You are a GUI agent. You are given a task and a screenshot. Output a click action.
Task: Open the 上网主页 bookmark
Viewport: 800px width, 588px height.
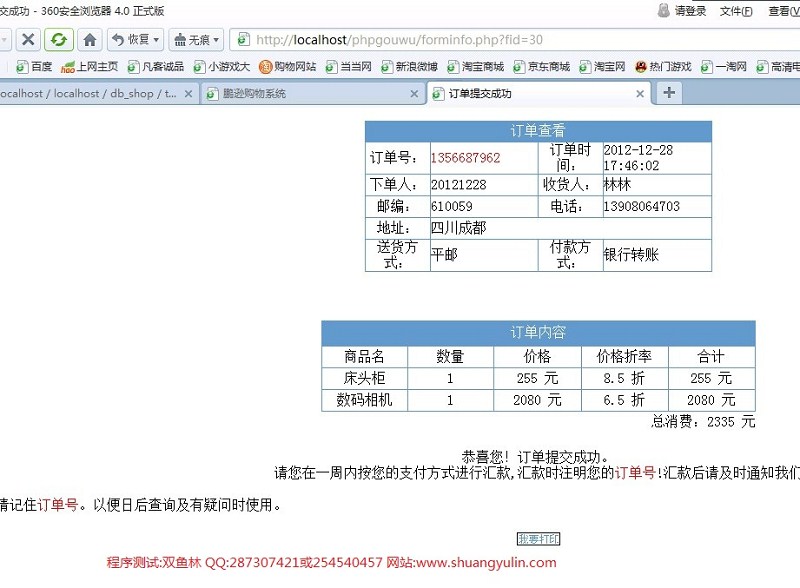(90, 66)
